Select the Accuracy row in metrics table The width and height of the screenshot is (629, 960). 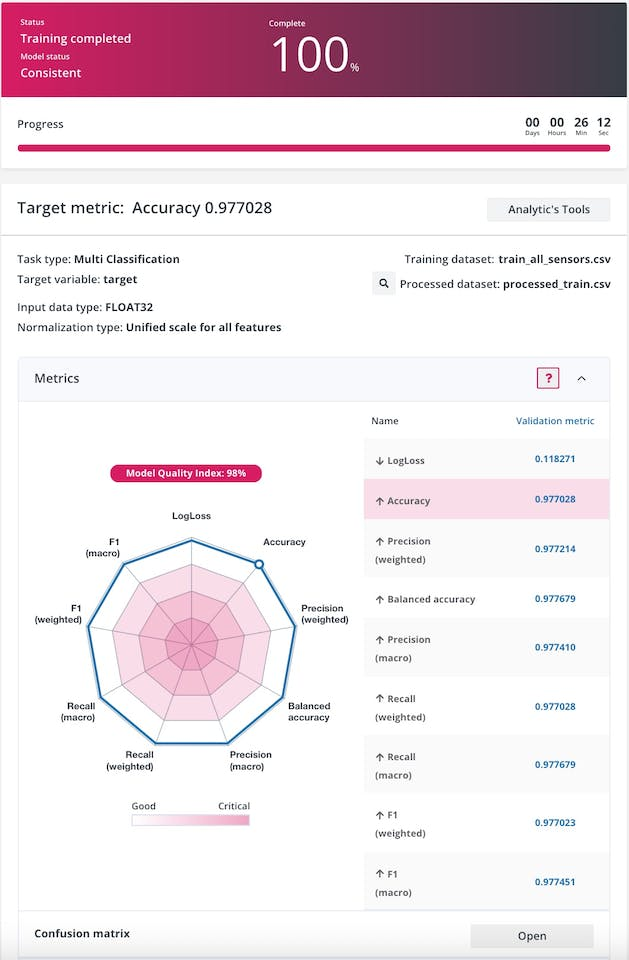click(x=486, y=499)
